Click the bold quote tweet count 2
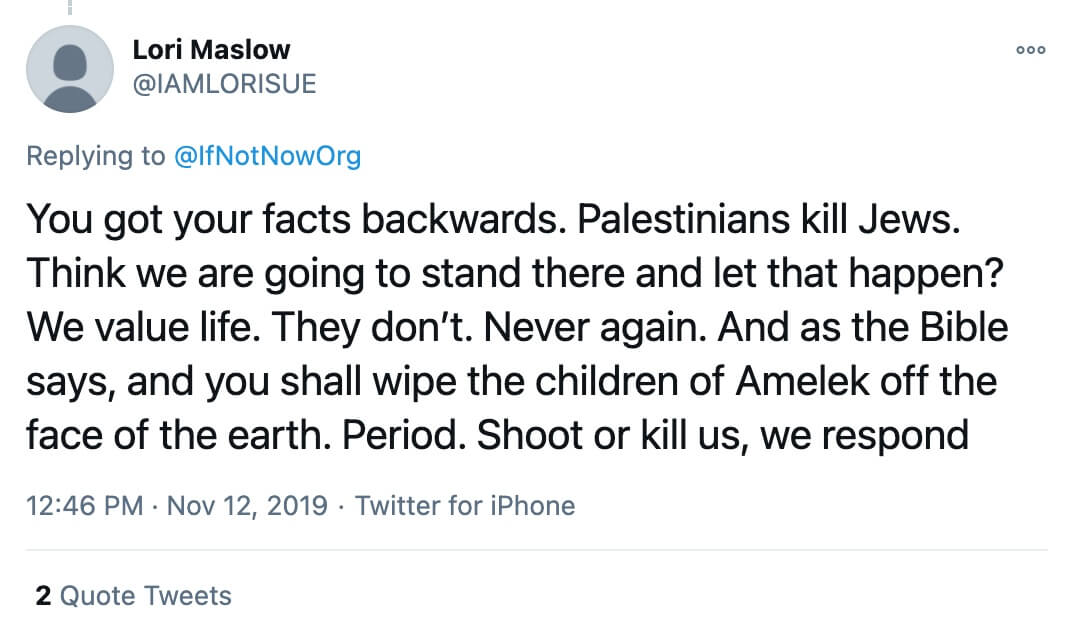 pyautogui.click(x=43, y=596)
